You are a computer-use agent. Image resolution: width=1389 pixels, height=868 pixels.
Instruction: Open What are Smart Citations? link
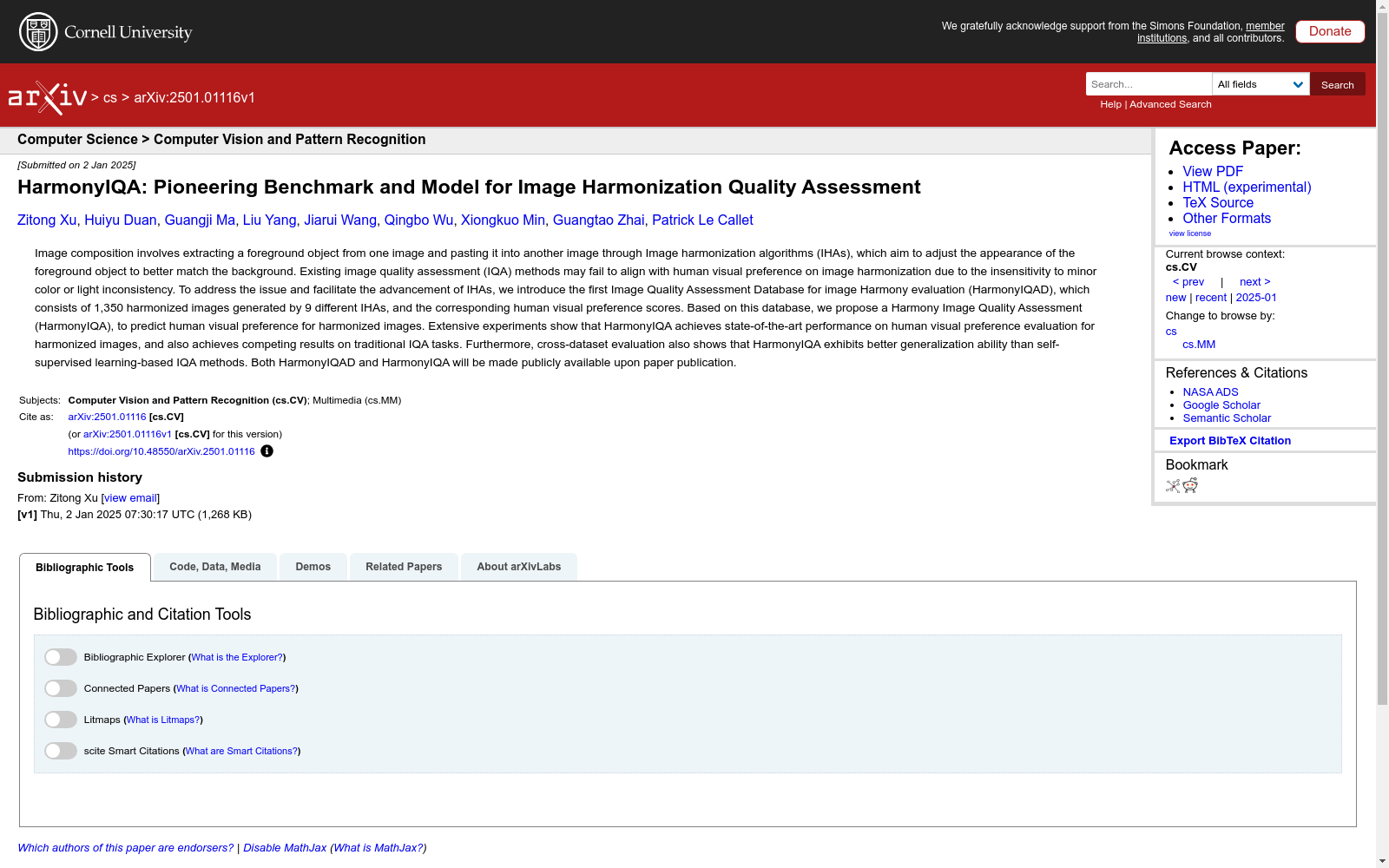[x=241, y=752]
